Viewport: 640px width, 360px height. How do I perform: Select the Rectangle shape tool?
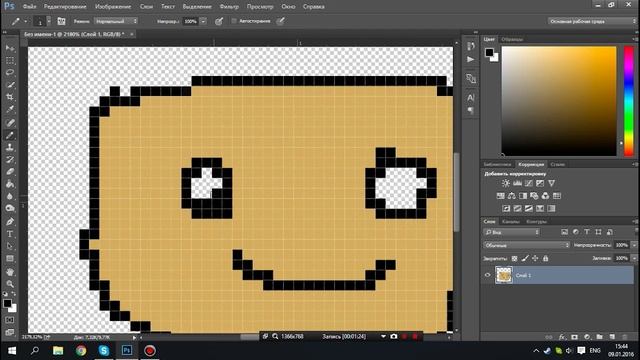(x=10, y=259)
